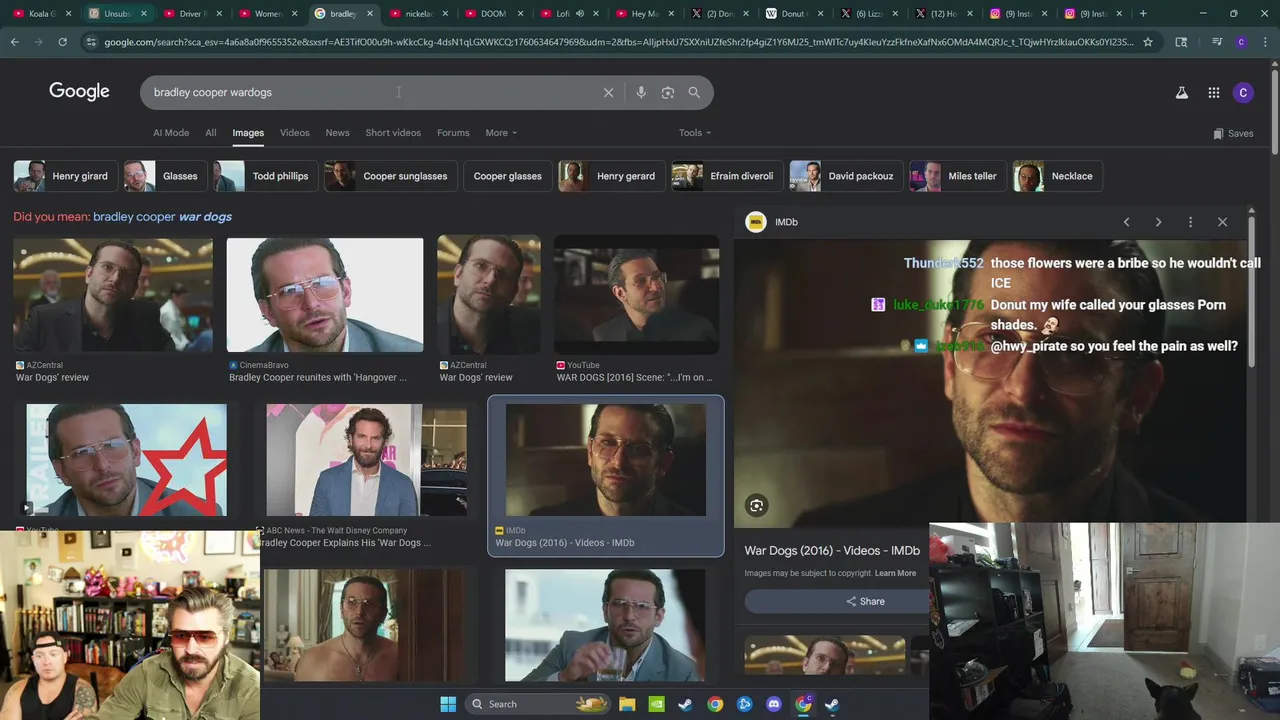The width and height of the screenshot is (1280, 720).
Task: Switch to the Videos tab
Action: [294, 133]
